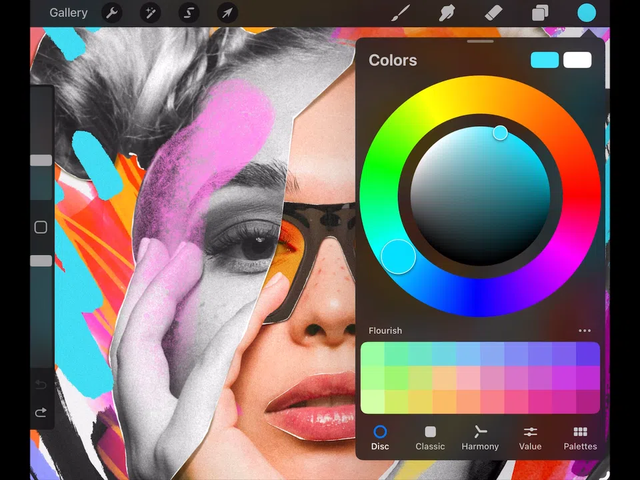Click the brush size slider handle

(41, 160)
